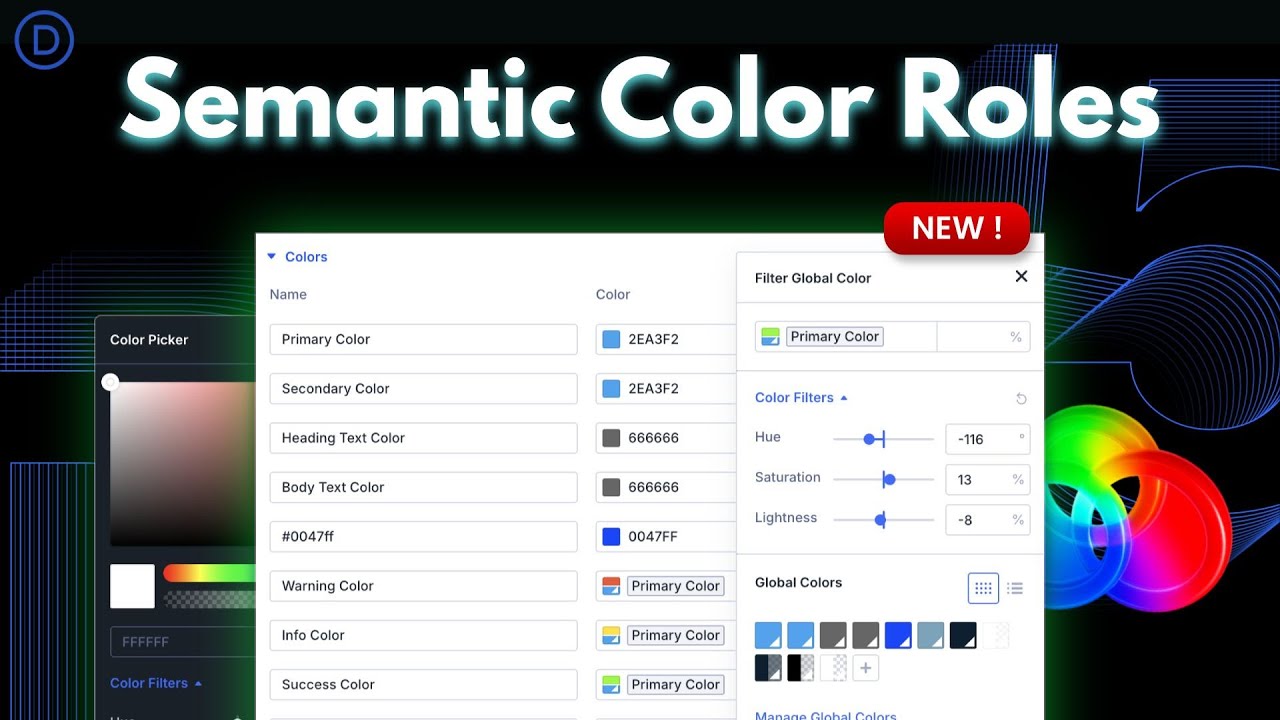Open the Secondary Color row's blue swatch

click(x=611, y=388)
